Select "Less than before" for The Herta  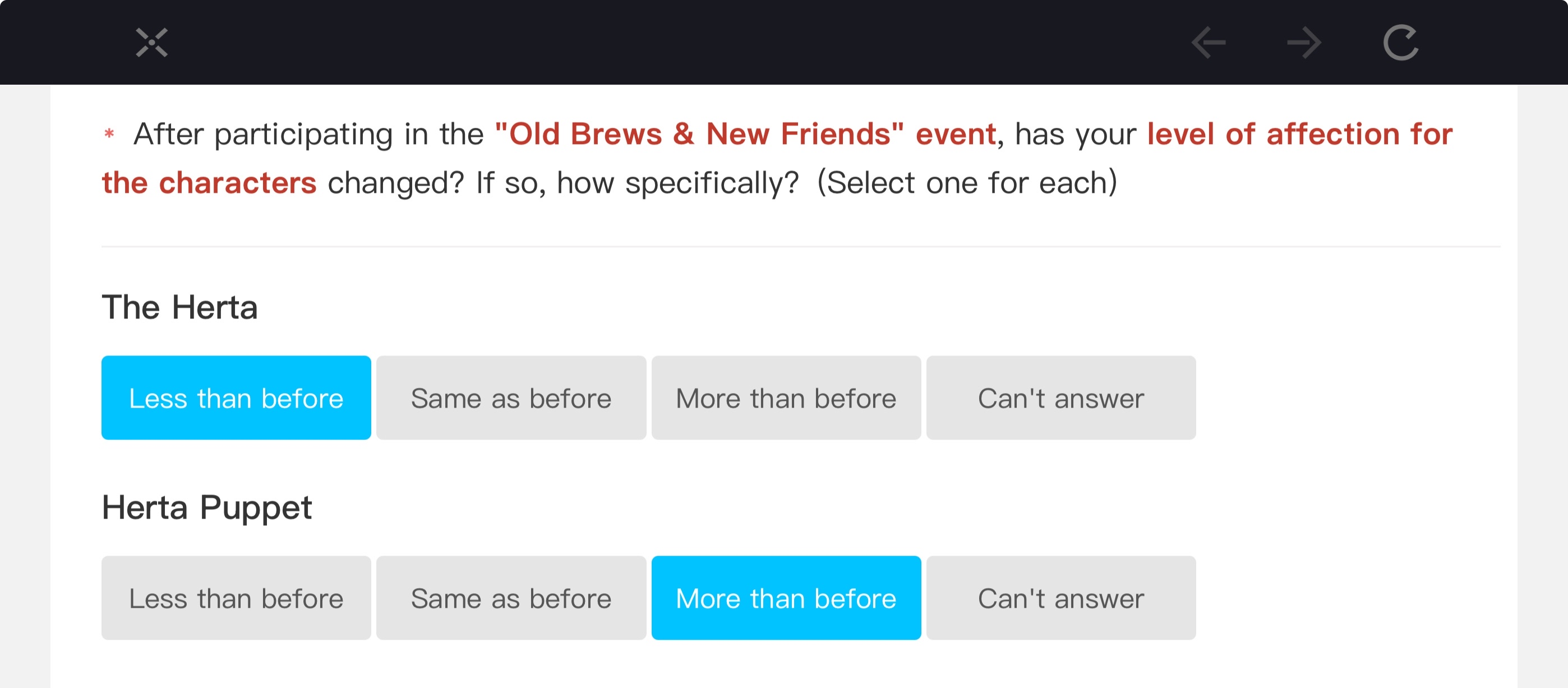[x=236, y=398]
